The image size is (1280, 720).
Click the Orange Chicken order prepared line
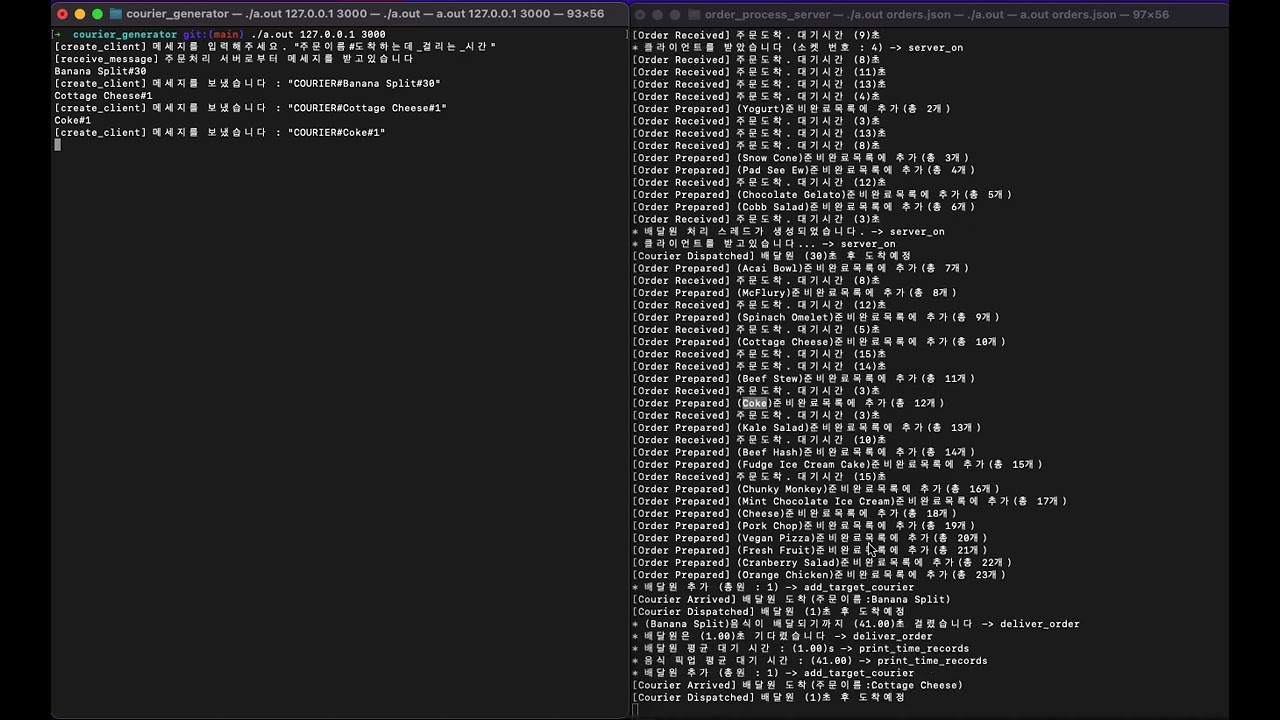[818, 575]
